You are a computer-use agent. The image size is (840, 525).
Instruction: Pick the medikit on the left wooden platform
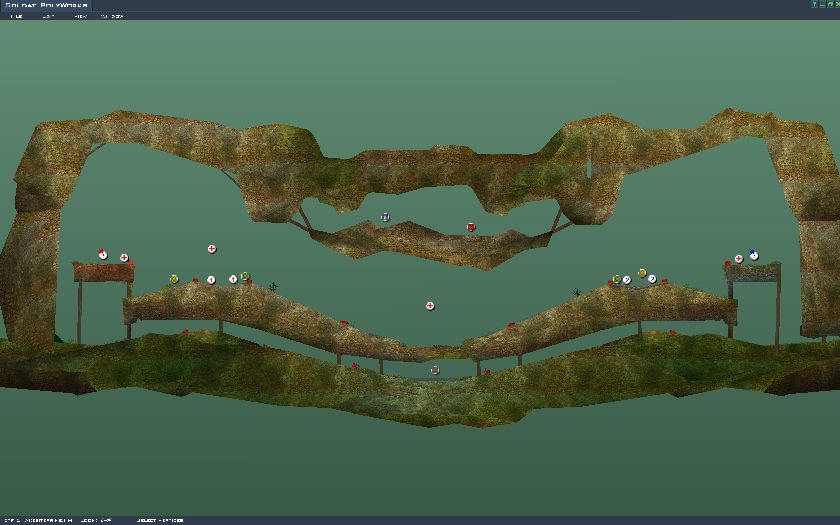click(124, 258)
